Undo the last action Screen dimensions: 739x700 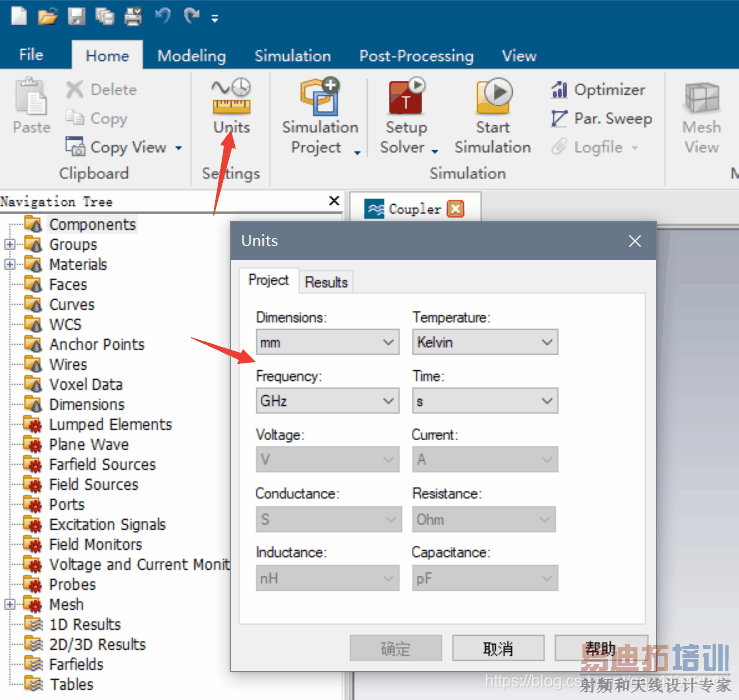click(163, 16)
